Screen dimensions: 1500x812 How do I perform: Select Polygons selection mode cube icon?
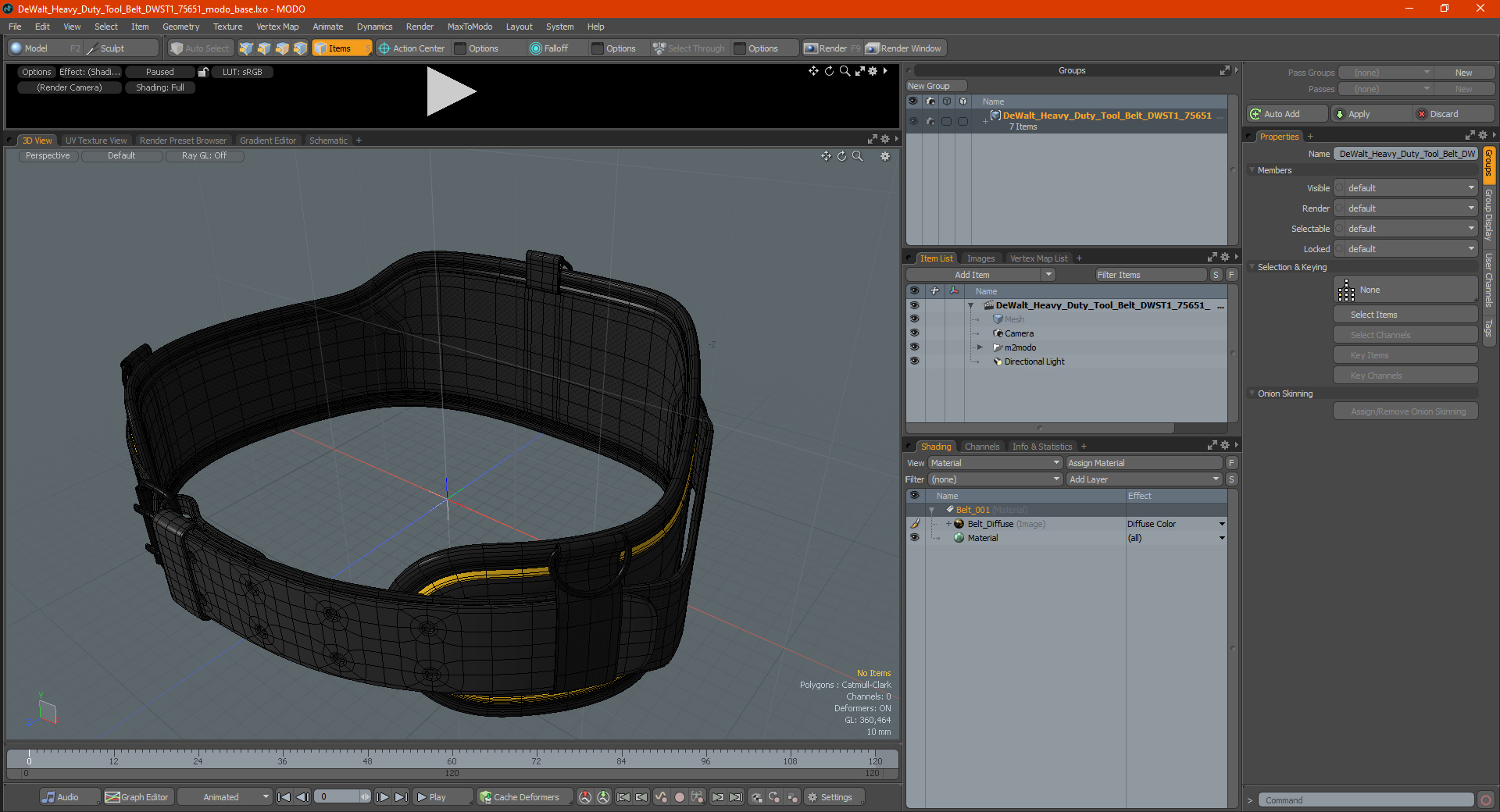(282, 48)
